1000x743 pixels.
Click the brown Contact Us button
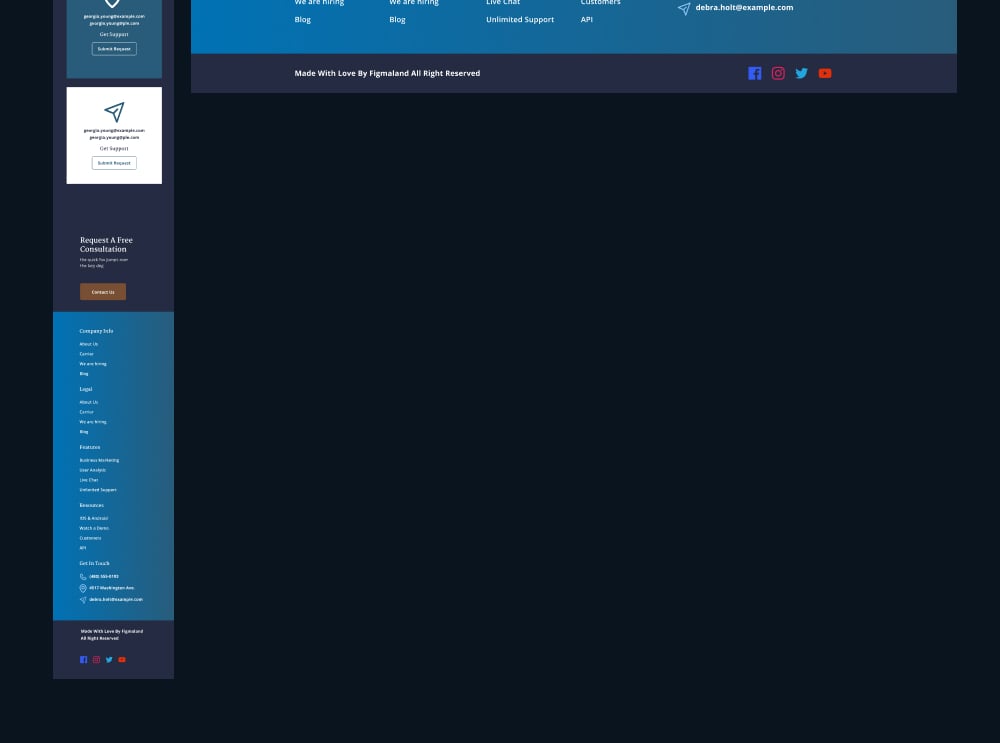(x=103, y=291)
